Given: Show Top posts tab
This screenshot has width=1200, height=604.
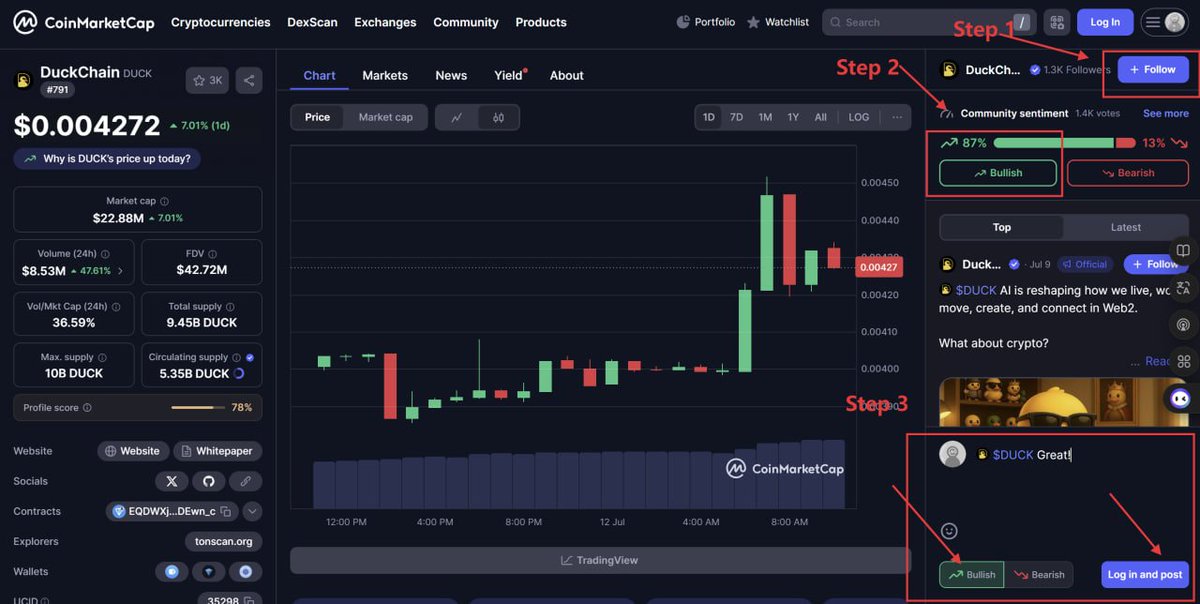Looking at the screenshot, I should (1001, 227).
